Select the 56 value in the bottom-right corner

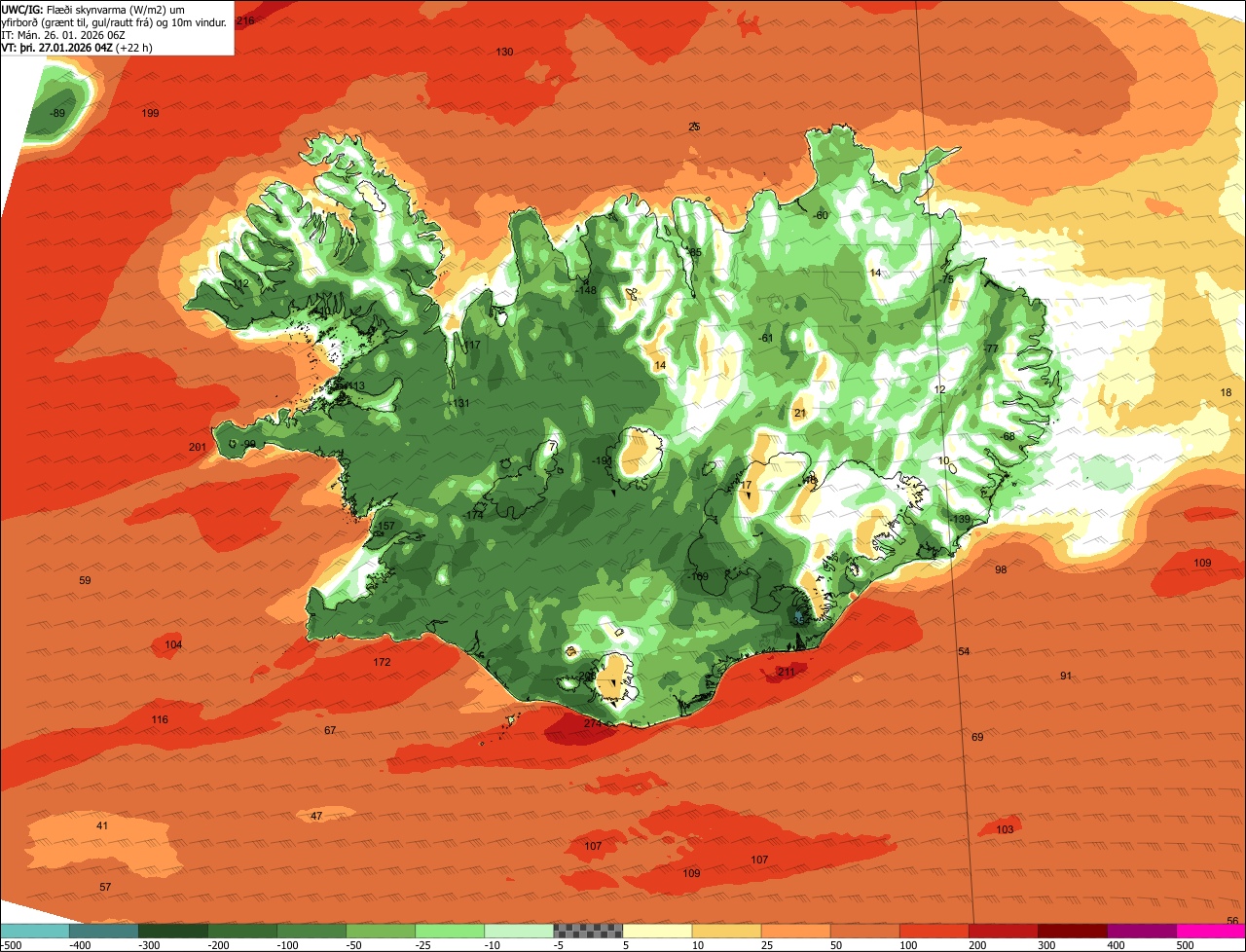[1232, 921]
